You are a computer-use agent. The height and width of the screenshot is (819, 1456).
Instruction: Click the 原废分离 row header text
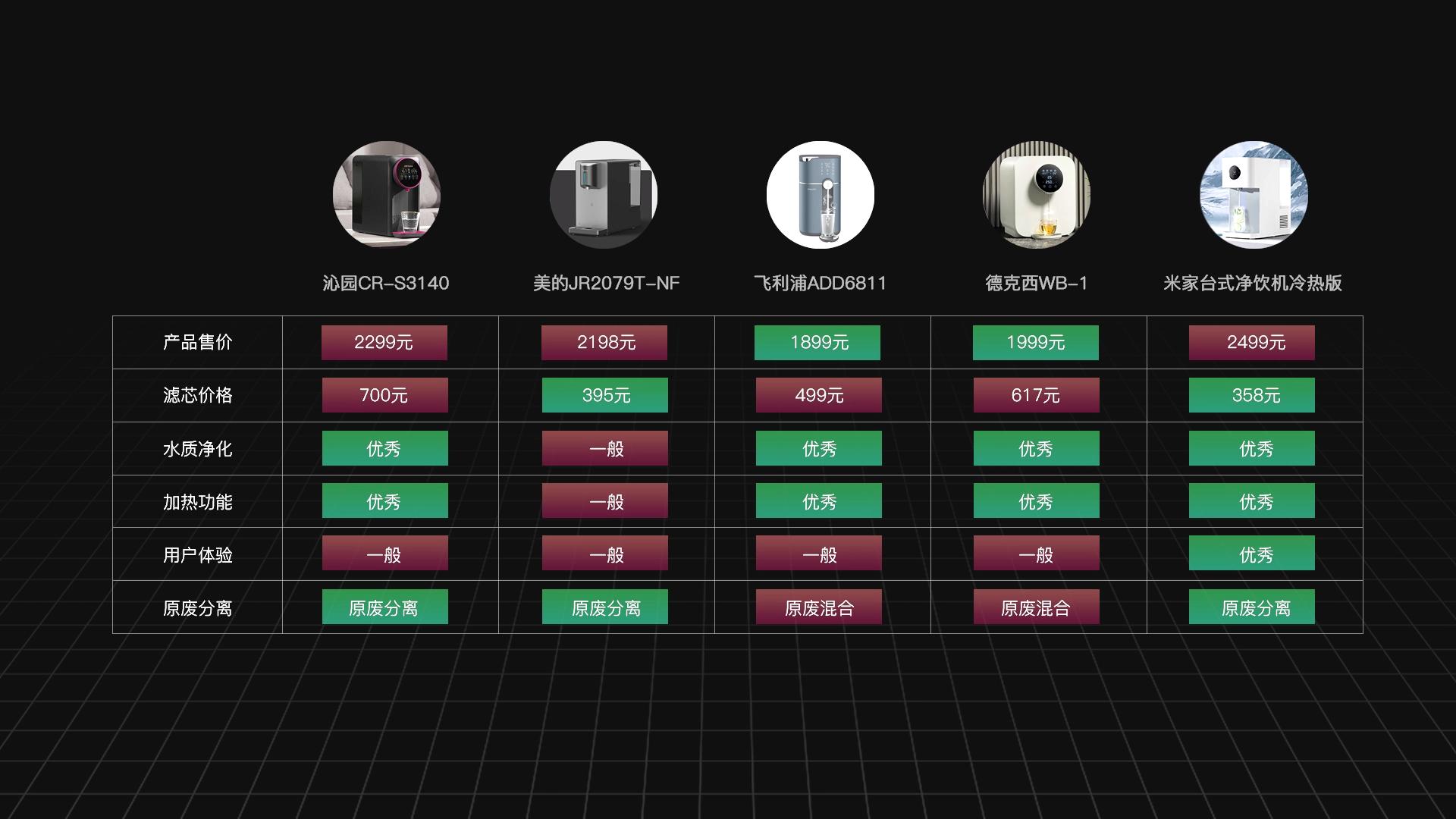click(x=197, y=608)
